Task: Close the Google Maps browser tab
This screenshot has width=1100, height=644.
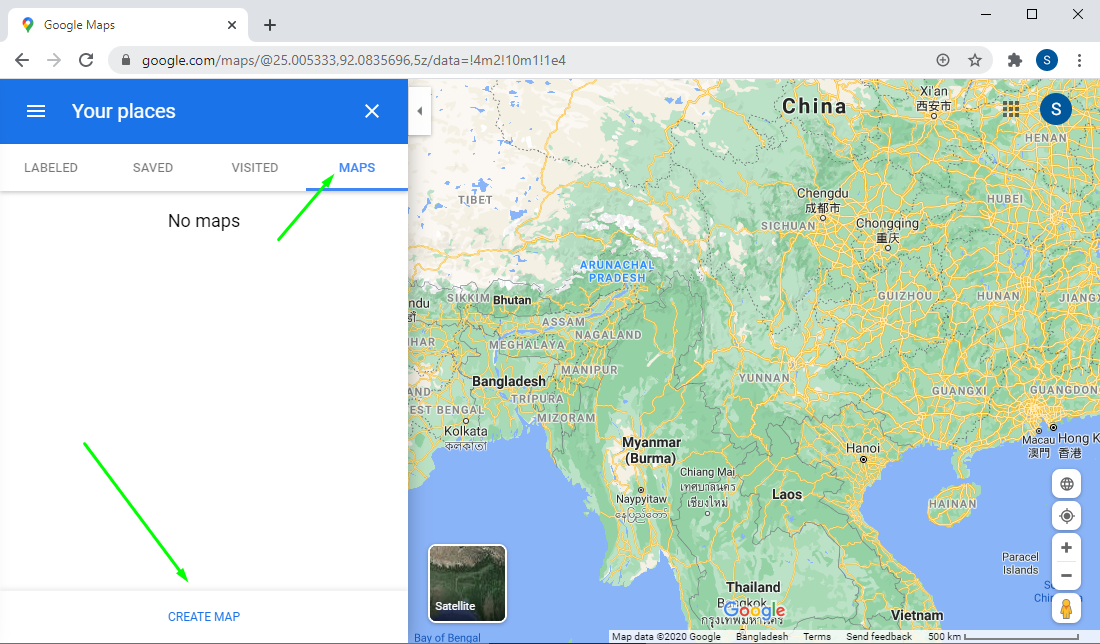Action: [232, 25]
